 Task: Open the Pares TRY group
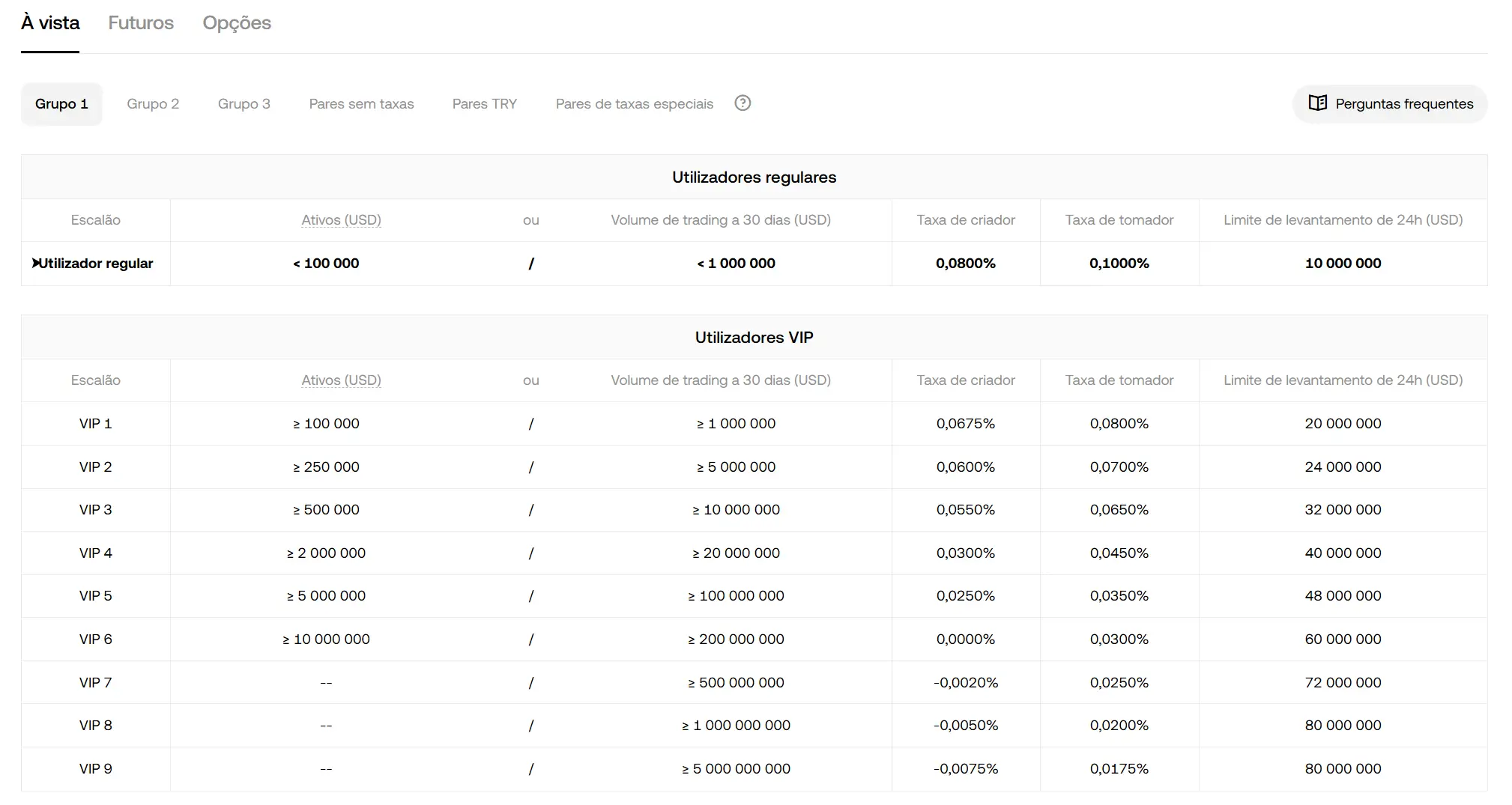(x=484, y=104)
